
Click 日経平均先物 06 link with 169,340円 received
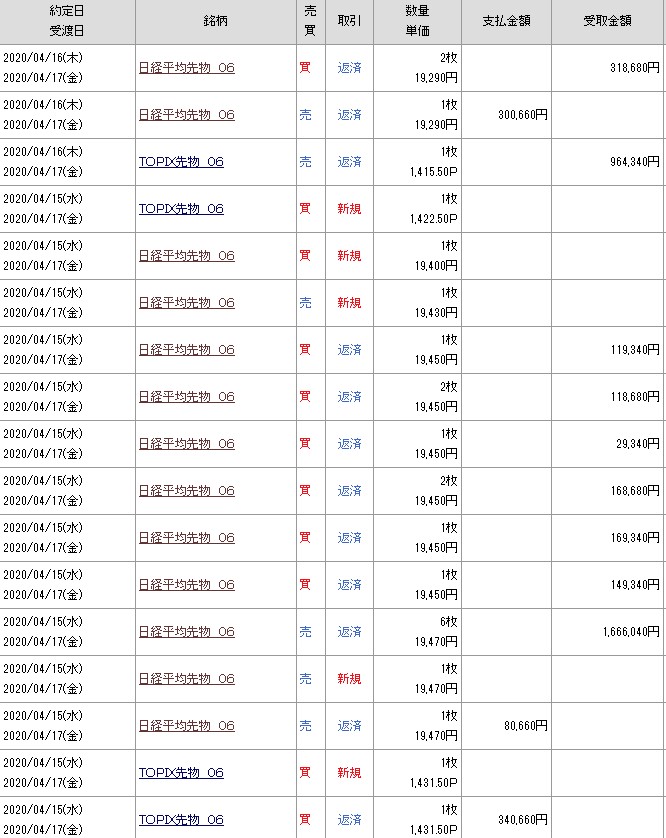point(186,538)
